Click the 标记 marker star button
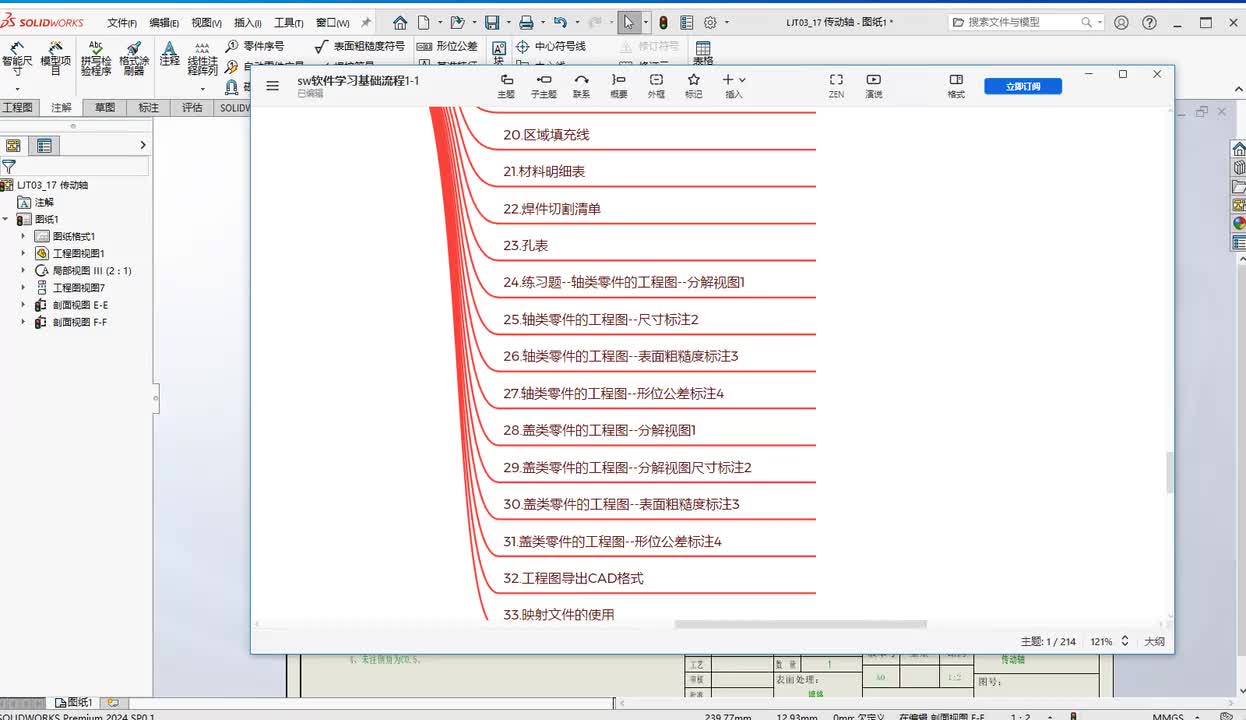1246x720 pixels. pyautogui.click(x=693, y=86)
